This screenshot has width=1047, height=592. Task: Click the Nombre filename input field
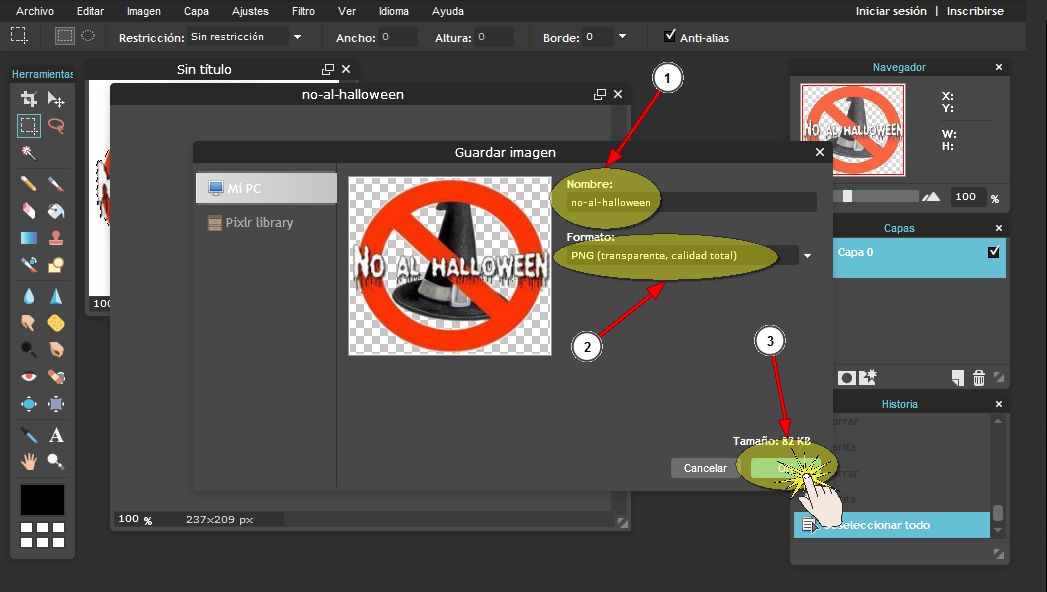[x=692, y=202]
